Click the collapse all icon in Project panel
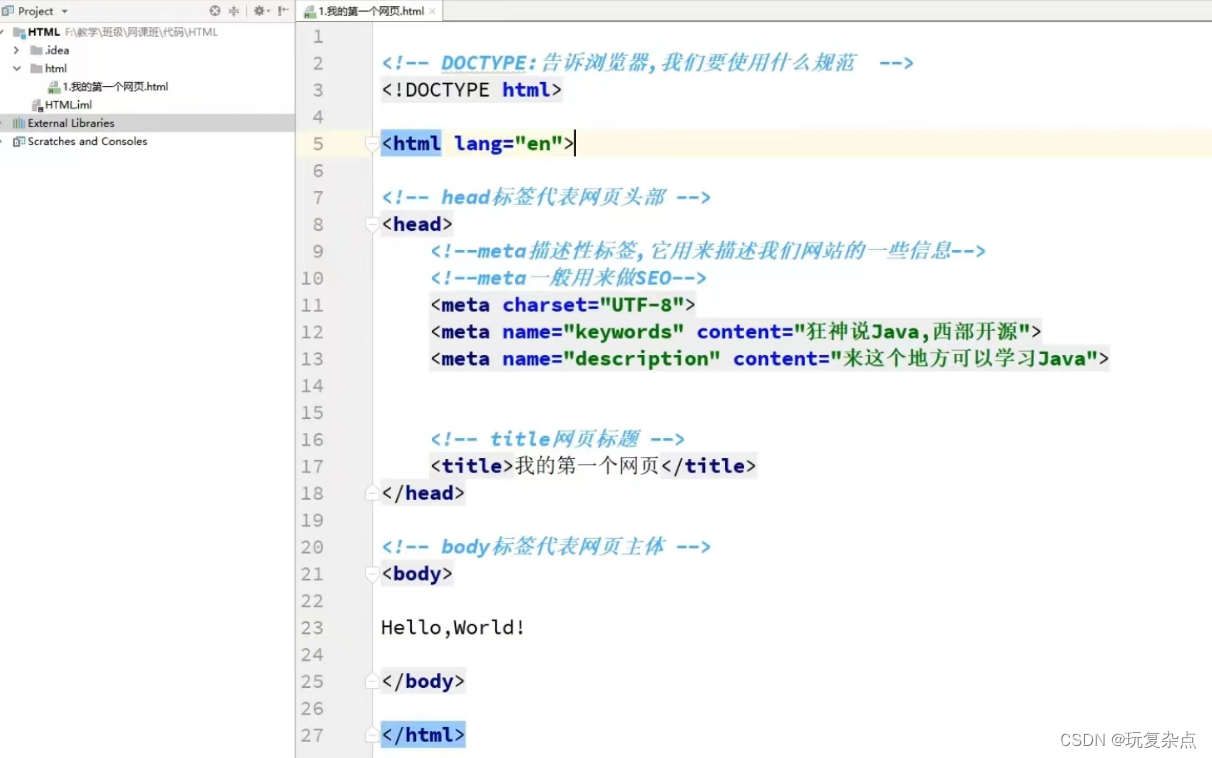Image resolution: width=1212 pixels, height=758 pixels. point(235,11)
